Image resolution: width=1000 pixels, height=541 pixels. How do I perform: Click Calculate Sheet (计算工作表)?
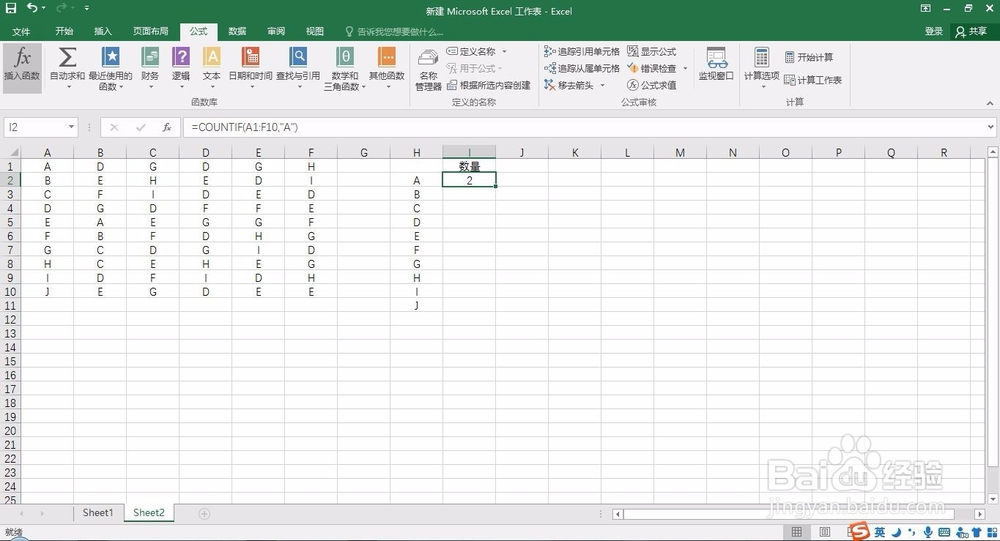tap(813, 80)
